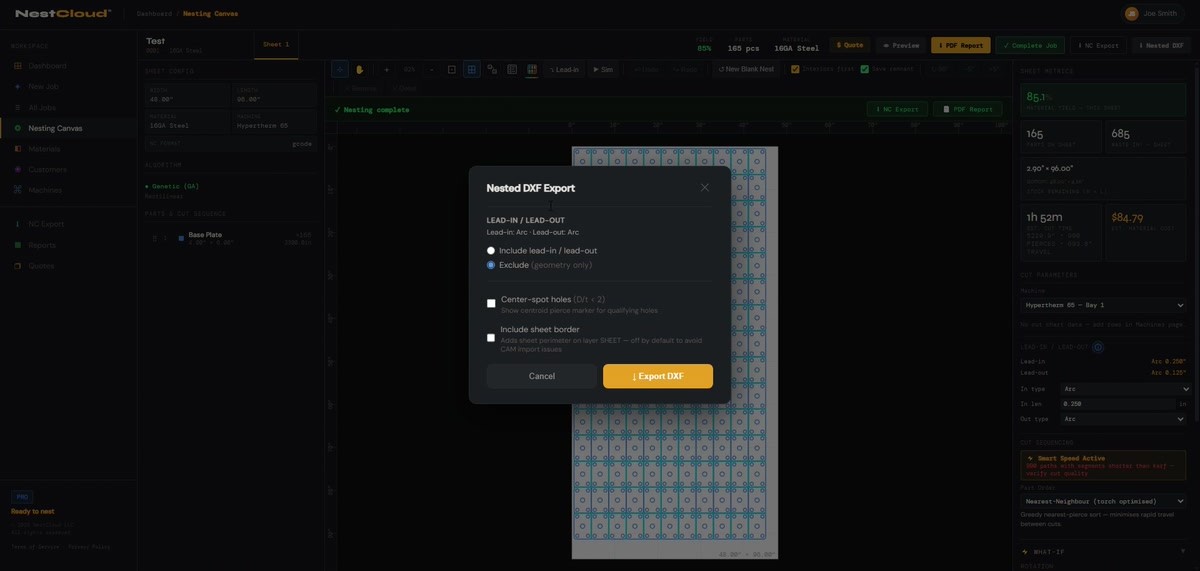Click the Dashboard breadcrumb link

tap(154, 14)
